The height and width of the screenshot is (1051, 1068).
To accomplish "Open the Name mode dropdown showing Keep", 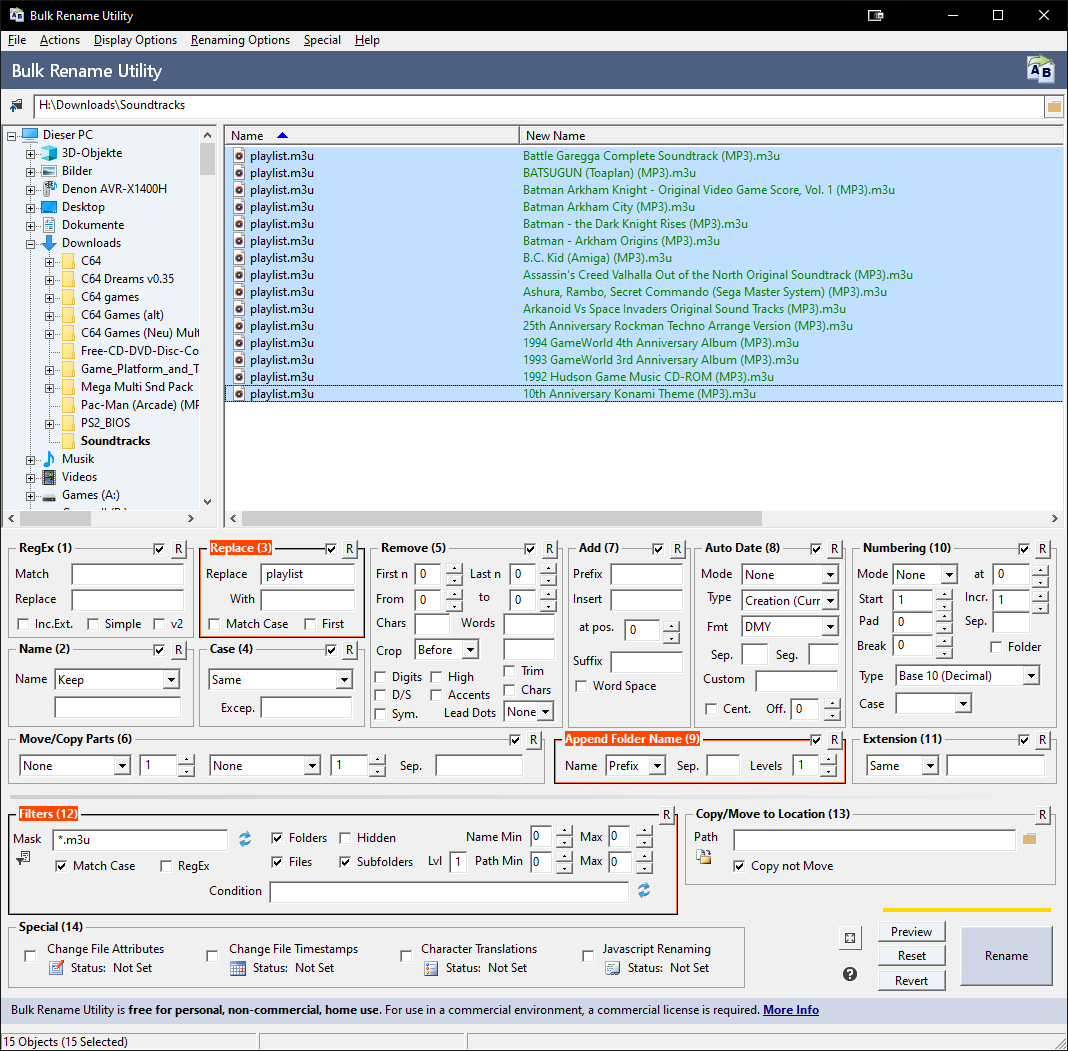I will (117, 680).
